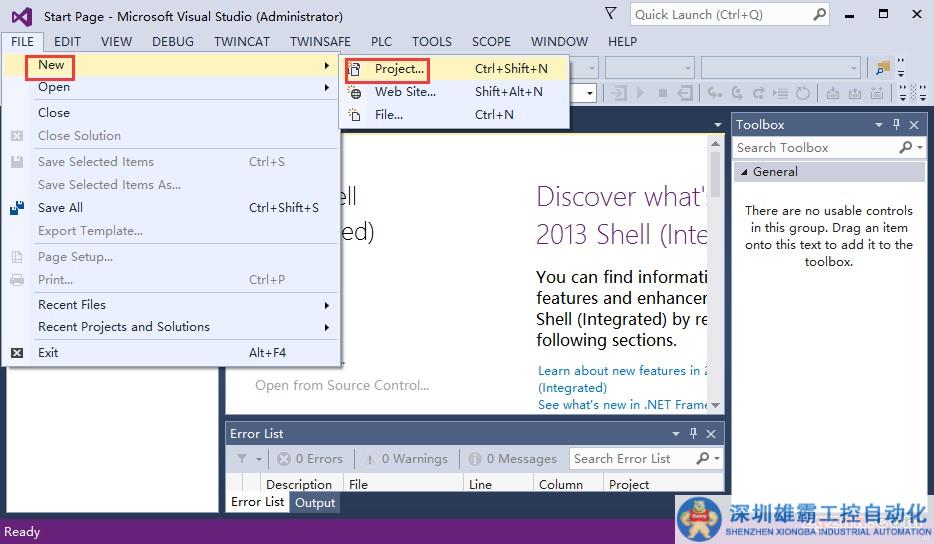Click in the Quick Launch search box

(x=720, y=15)
